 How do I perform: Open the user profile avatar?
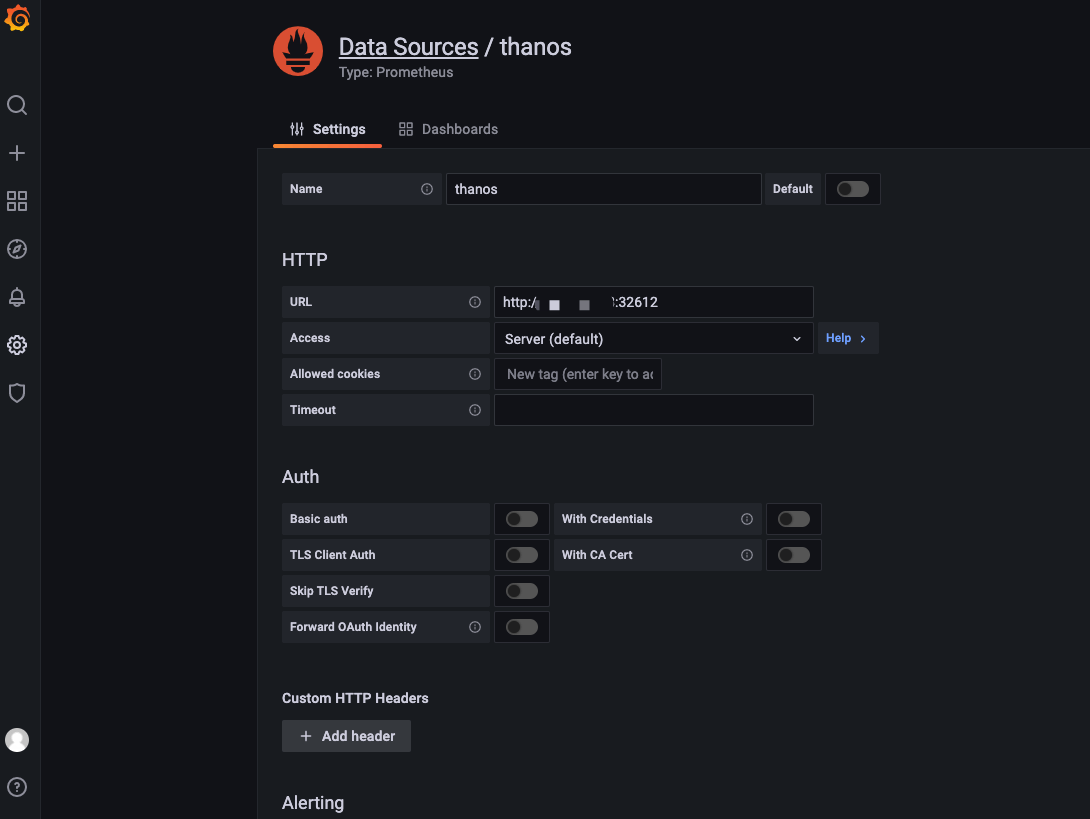point(17,740)
